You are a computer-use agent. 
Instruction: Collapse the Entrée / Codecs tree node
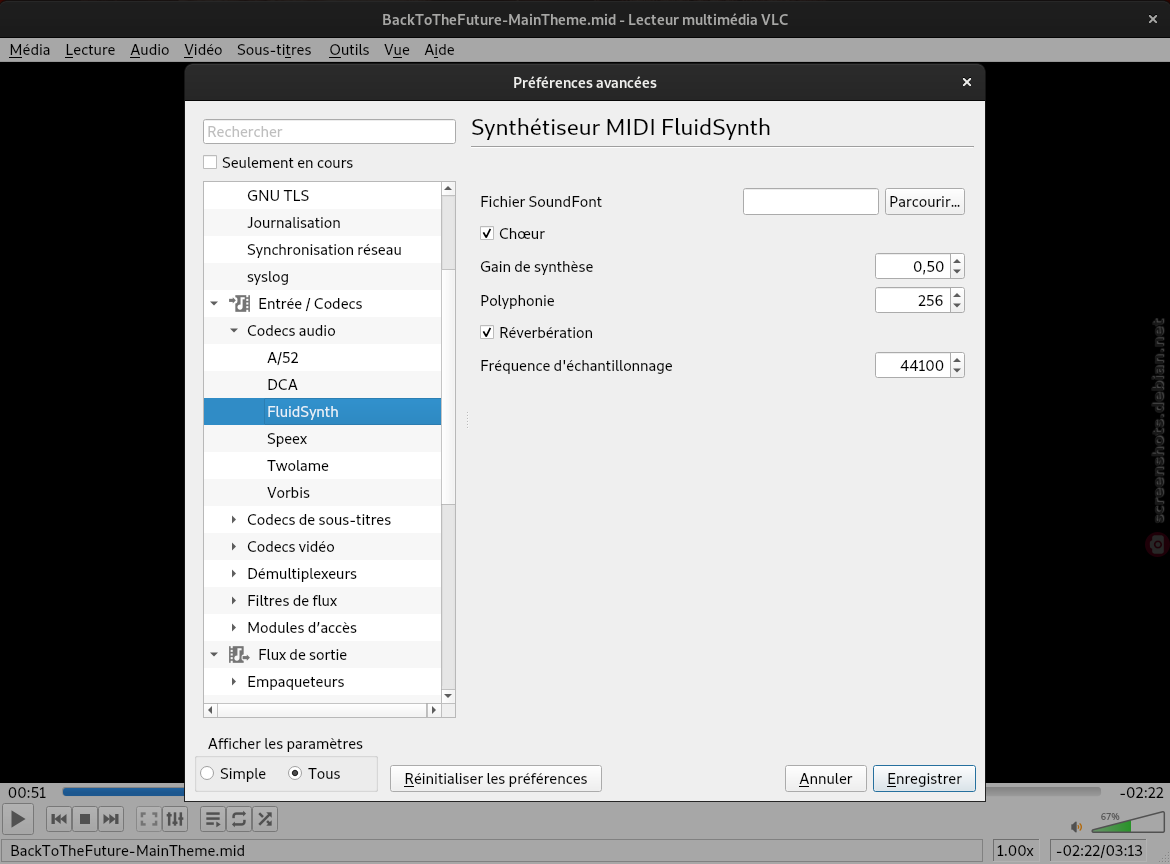coord(214,304)
